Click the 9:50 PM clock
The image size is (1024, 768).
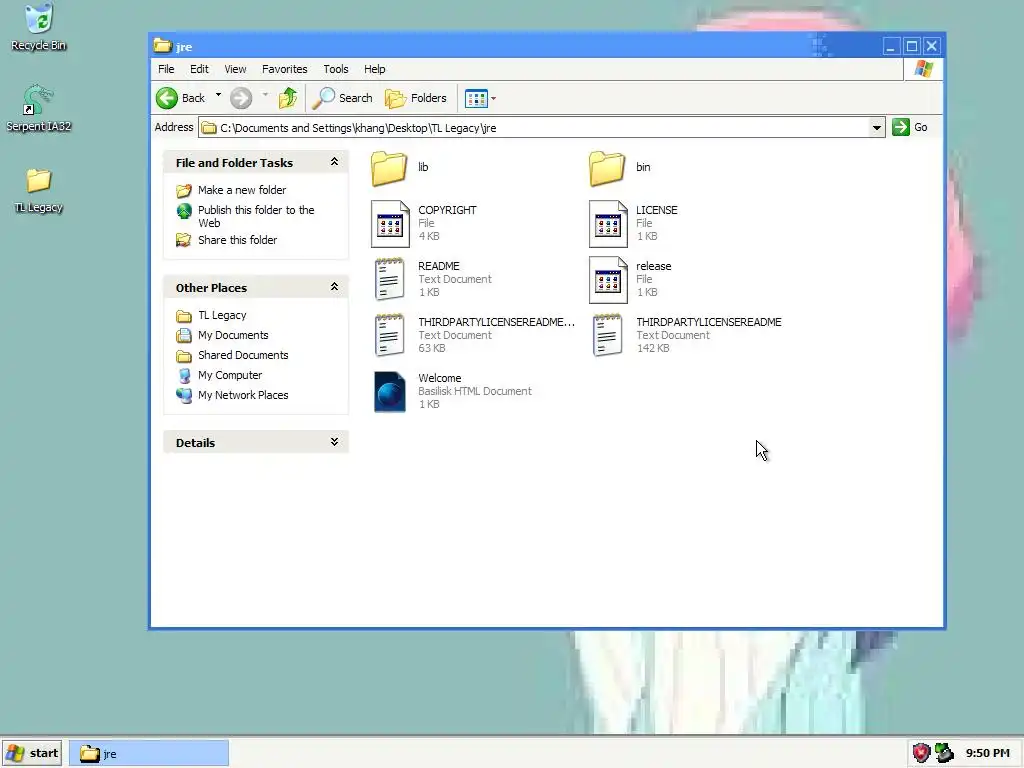point(987,753)
